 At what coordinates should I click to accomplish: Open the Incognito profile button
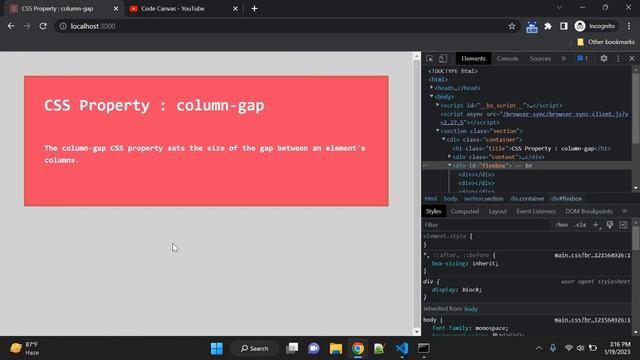tap(595, 26)
